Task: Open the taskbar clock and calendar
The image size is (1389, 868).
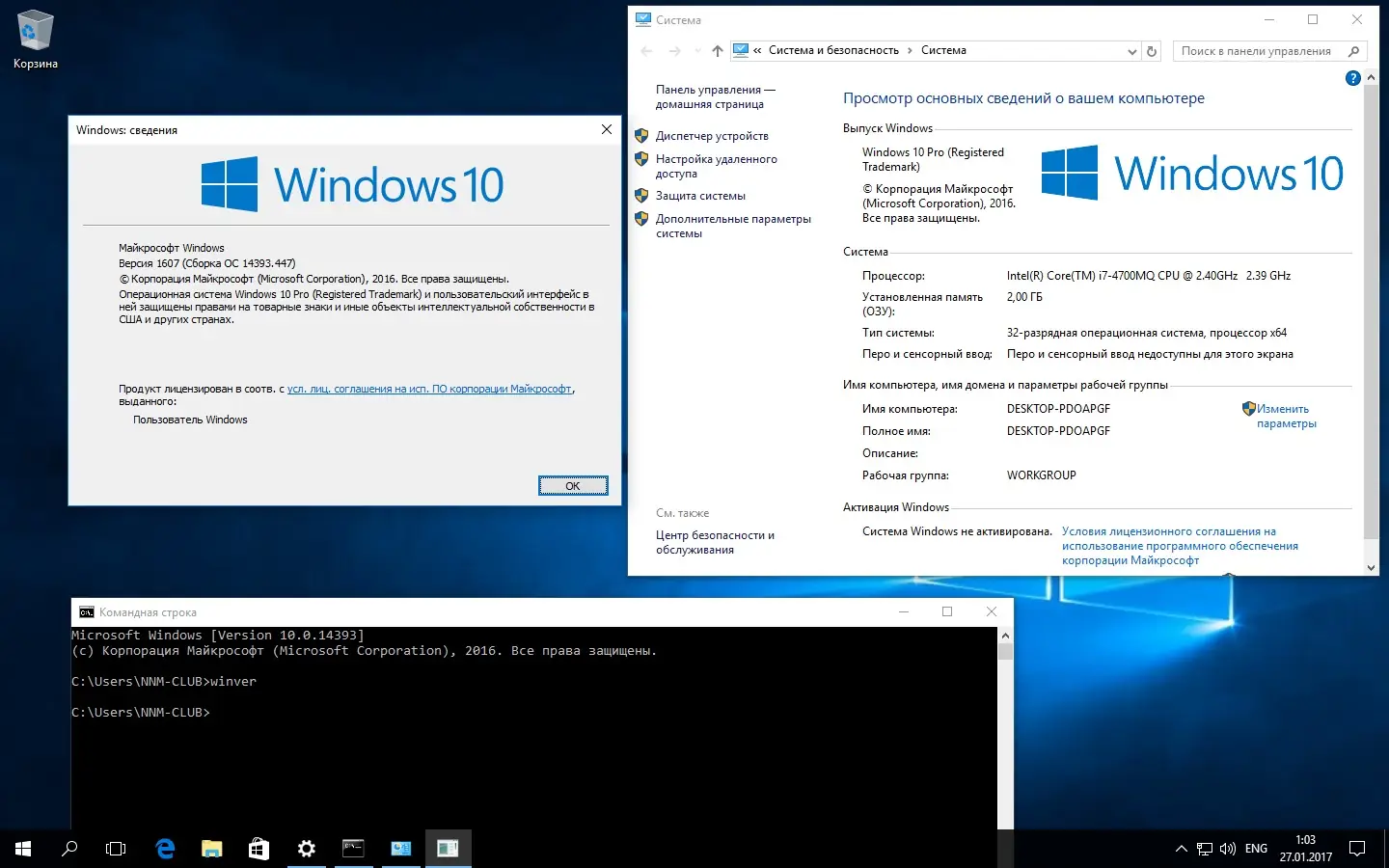Action: click(x=1306, y=849)
